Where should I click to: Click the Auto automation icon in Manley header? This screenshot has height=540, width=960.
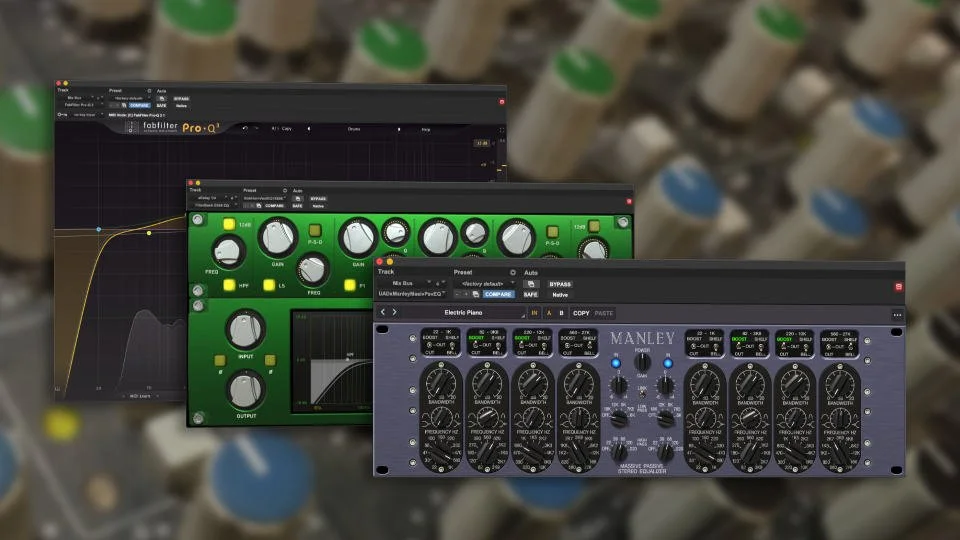click(x=531, y=284)
